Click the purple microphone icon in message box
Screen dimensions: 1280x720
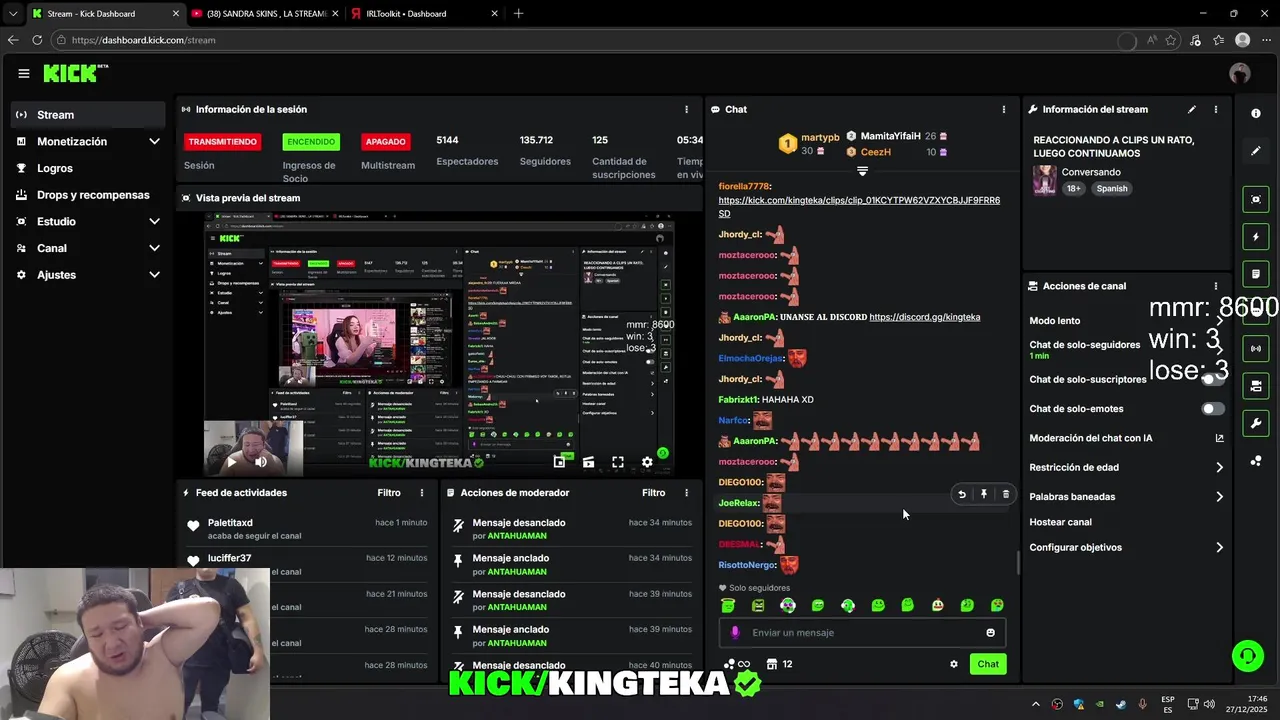pos(735,633)
